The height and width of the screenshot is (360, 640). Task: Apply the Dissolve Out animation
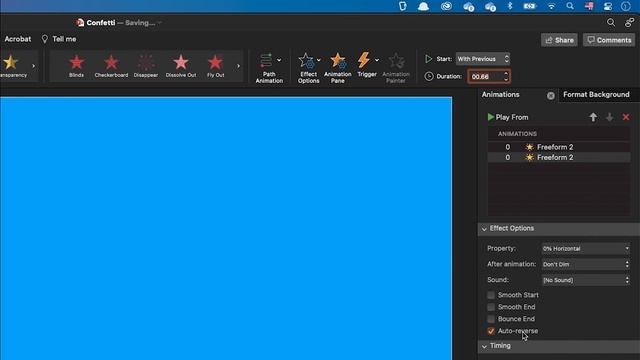pos(181,66)
